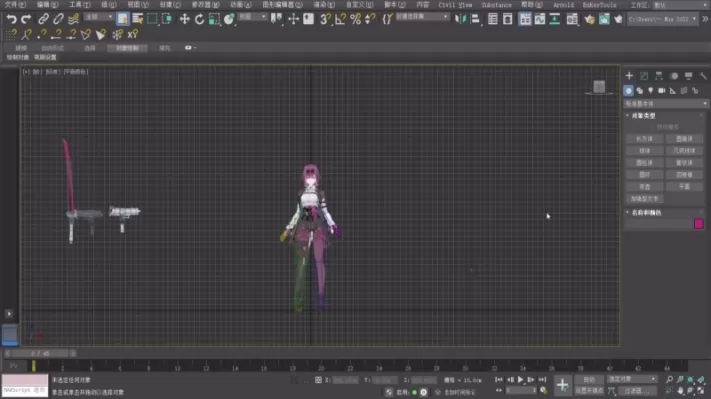Switch to Lights category icon
This screenshot has width=711, height=399.
click(651, 91)
